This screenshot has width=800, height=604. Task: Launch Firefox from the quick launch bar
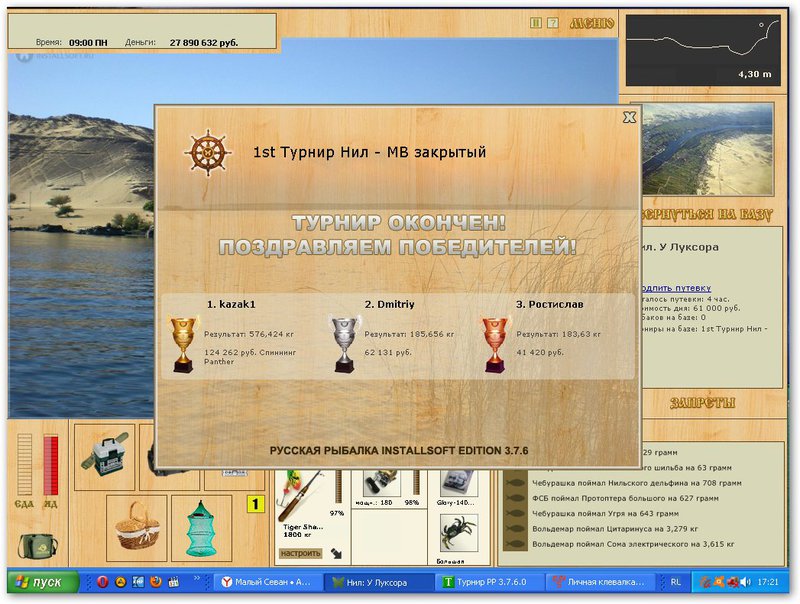click(x=156, y=582)
